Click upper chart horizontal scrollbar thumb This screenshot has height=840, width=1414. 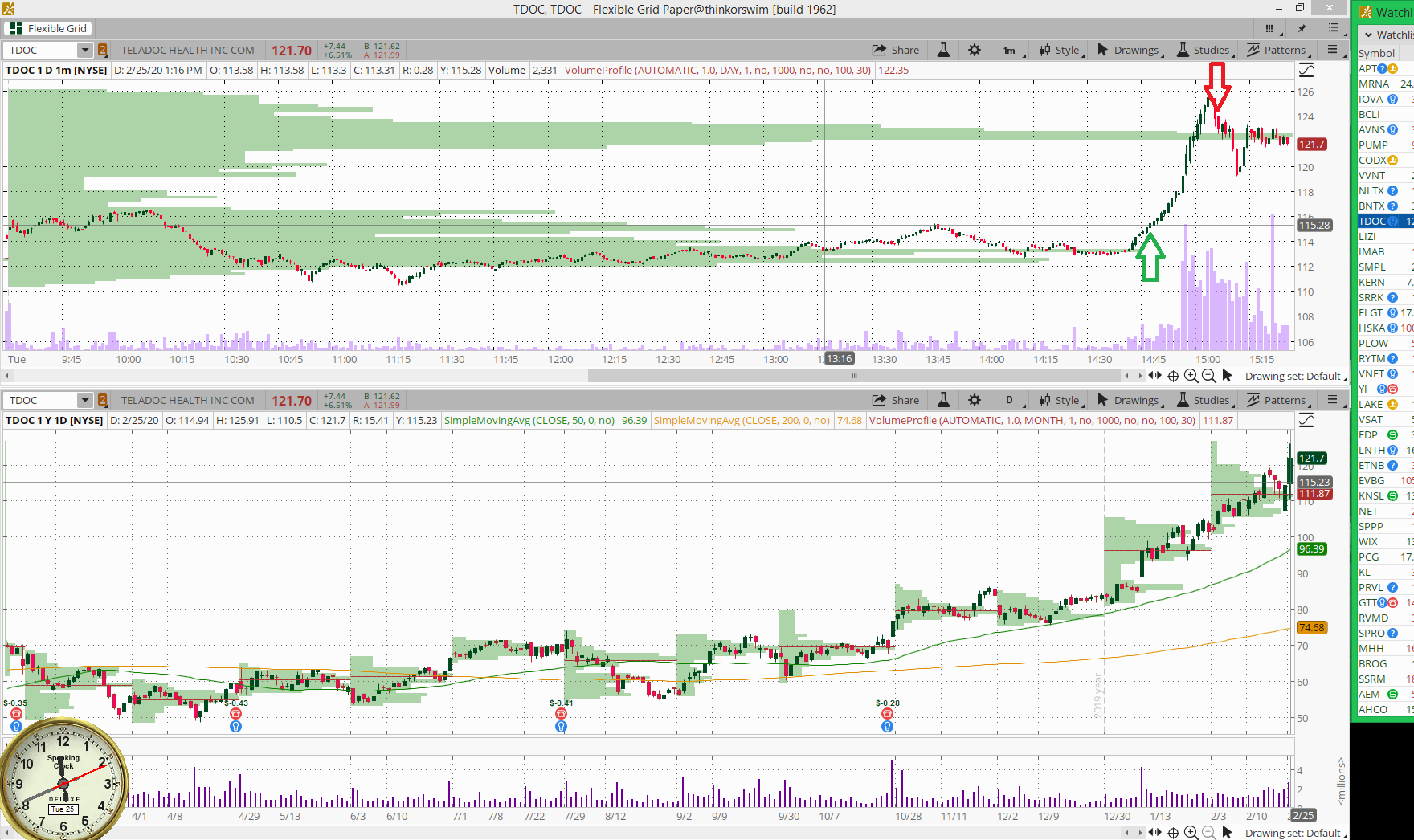(854, 376)
